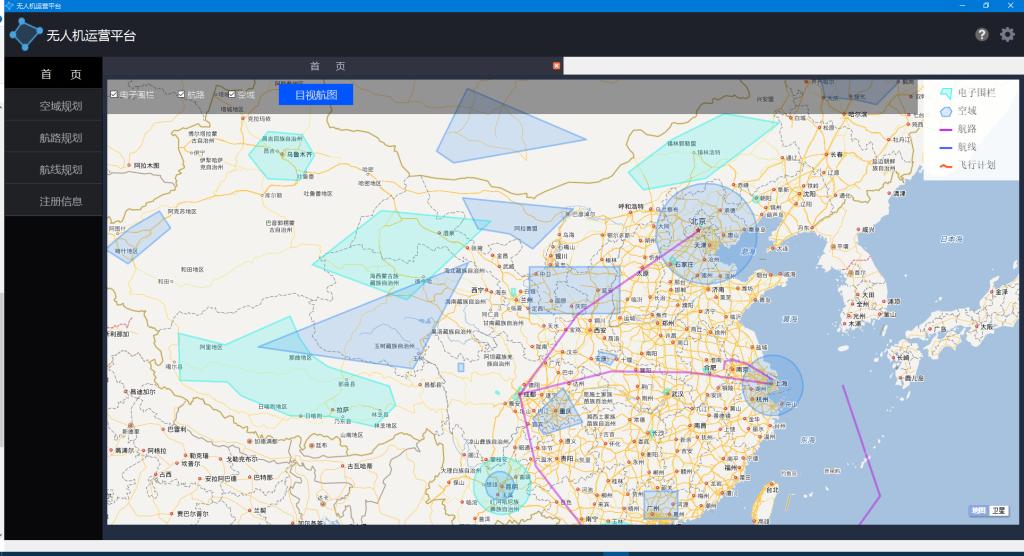Uncheck the 电子围栏 checkbox

(x=114, y=95)
